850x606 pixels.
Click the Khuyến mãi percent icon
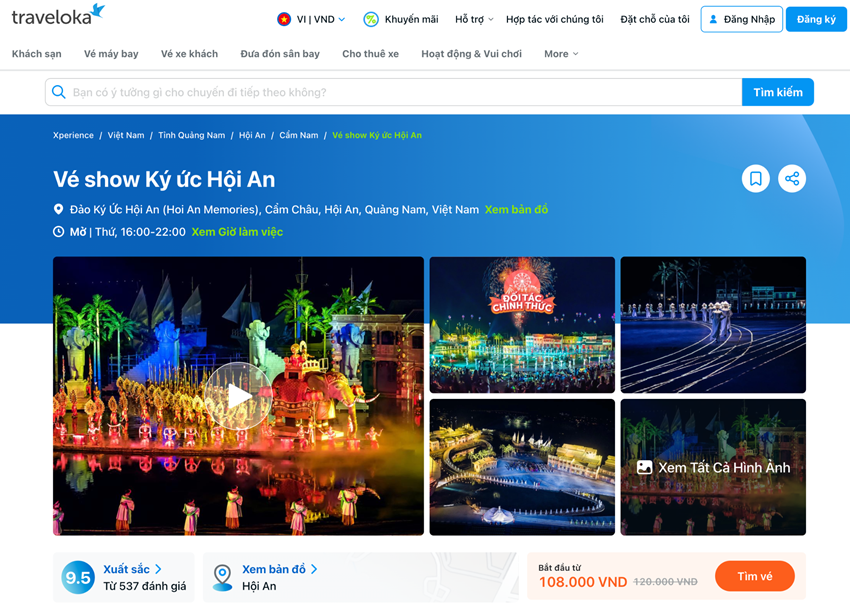(x=371, y=20)
